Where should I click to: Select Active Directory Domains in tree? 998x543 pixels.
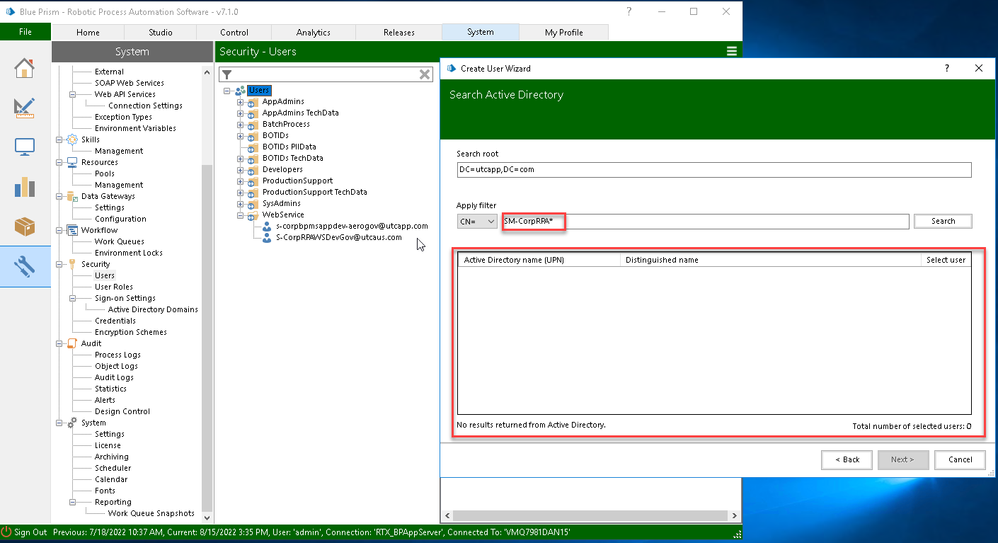click(x=153, y=309)
